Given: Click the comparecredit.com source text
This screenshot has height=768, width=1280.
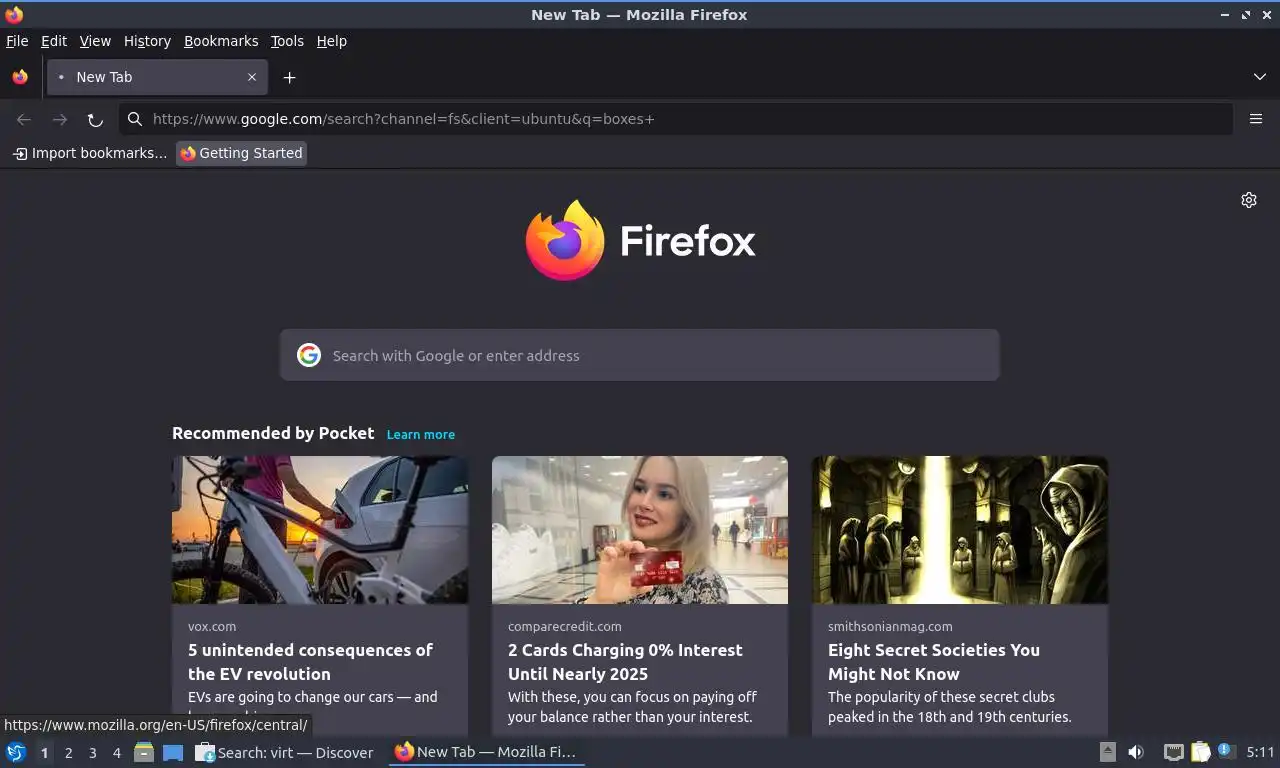Looking at the screenshot, I should (565, 626).
